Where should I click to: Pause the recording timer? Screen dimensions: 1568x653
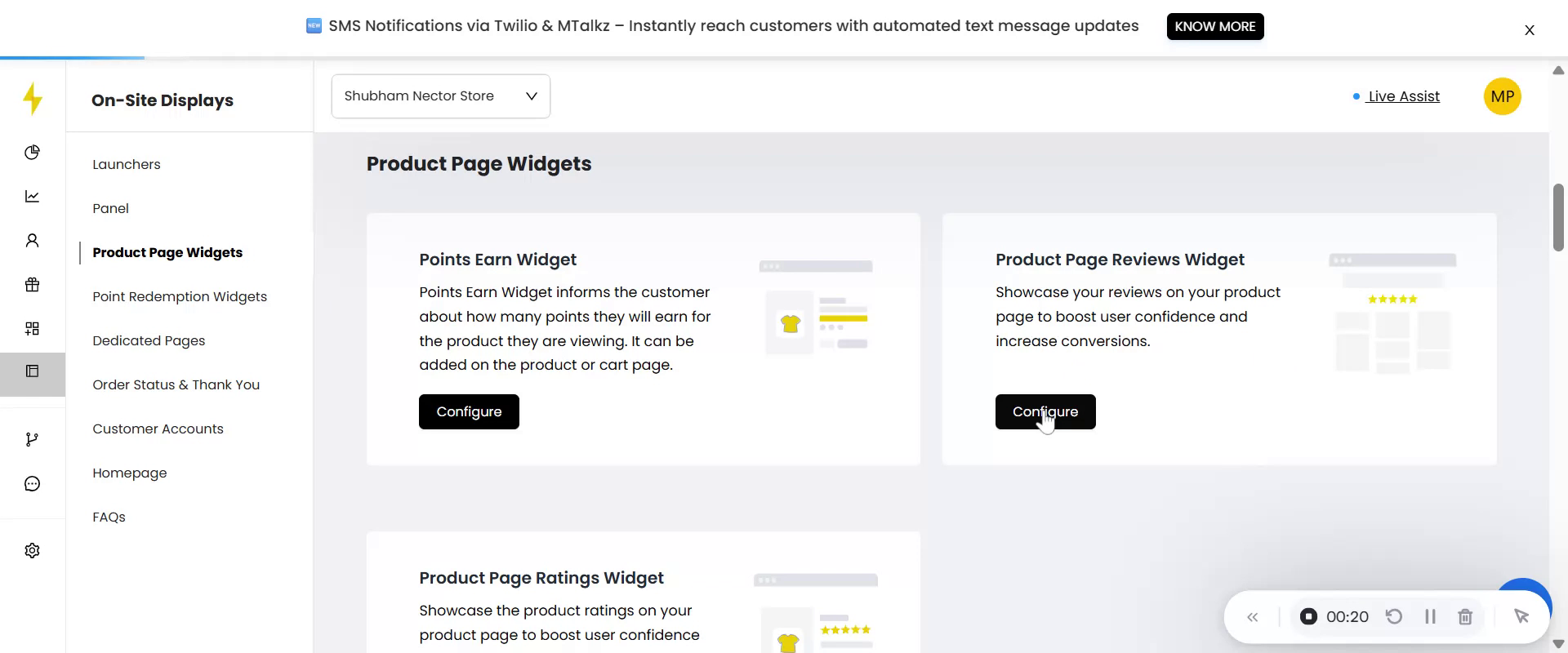coord(1430,617)
